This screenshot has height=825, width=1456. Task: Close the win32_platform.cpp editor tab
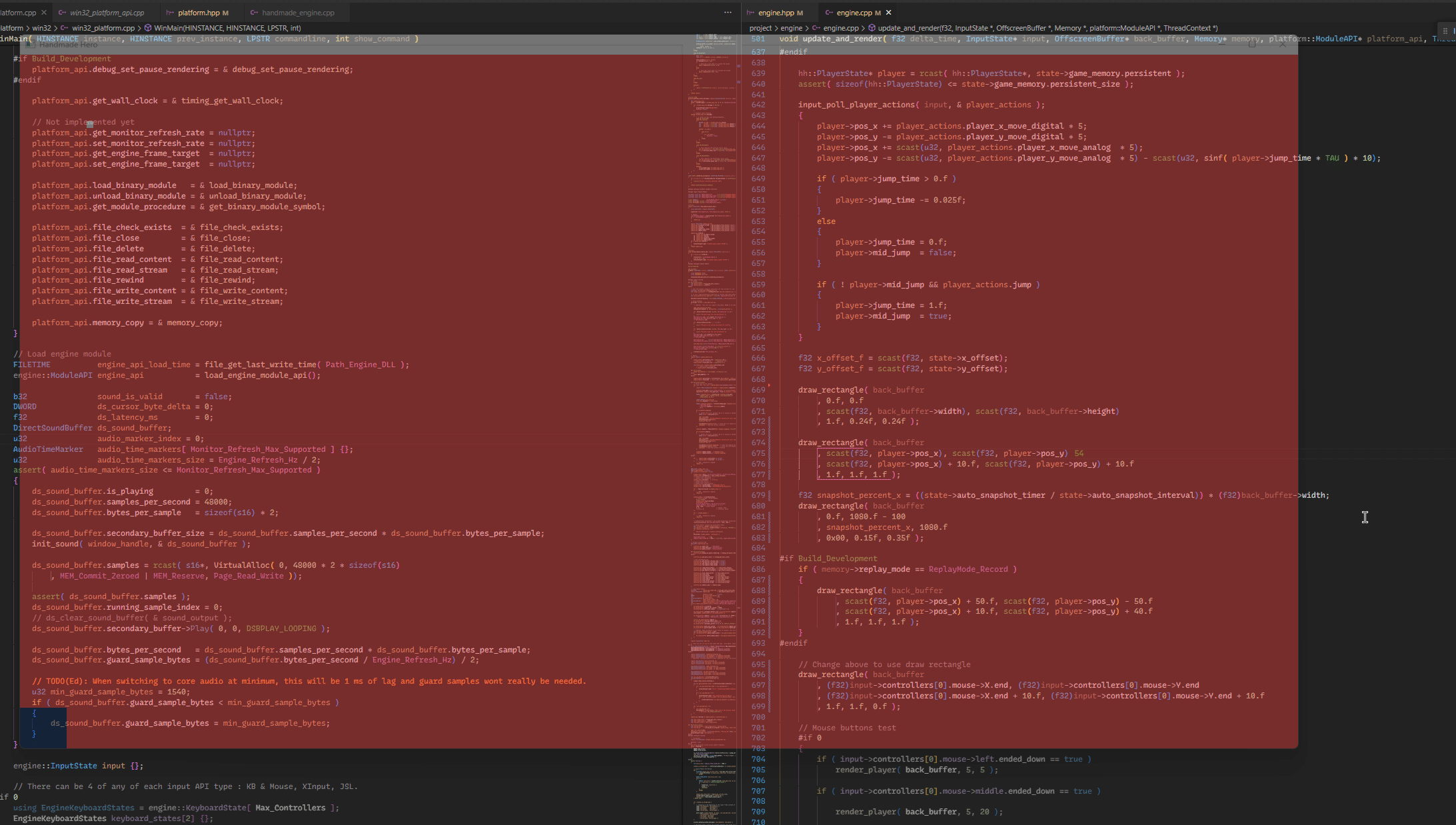(44, 13)
